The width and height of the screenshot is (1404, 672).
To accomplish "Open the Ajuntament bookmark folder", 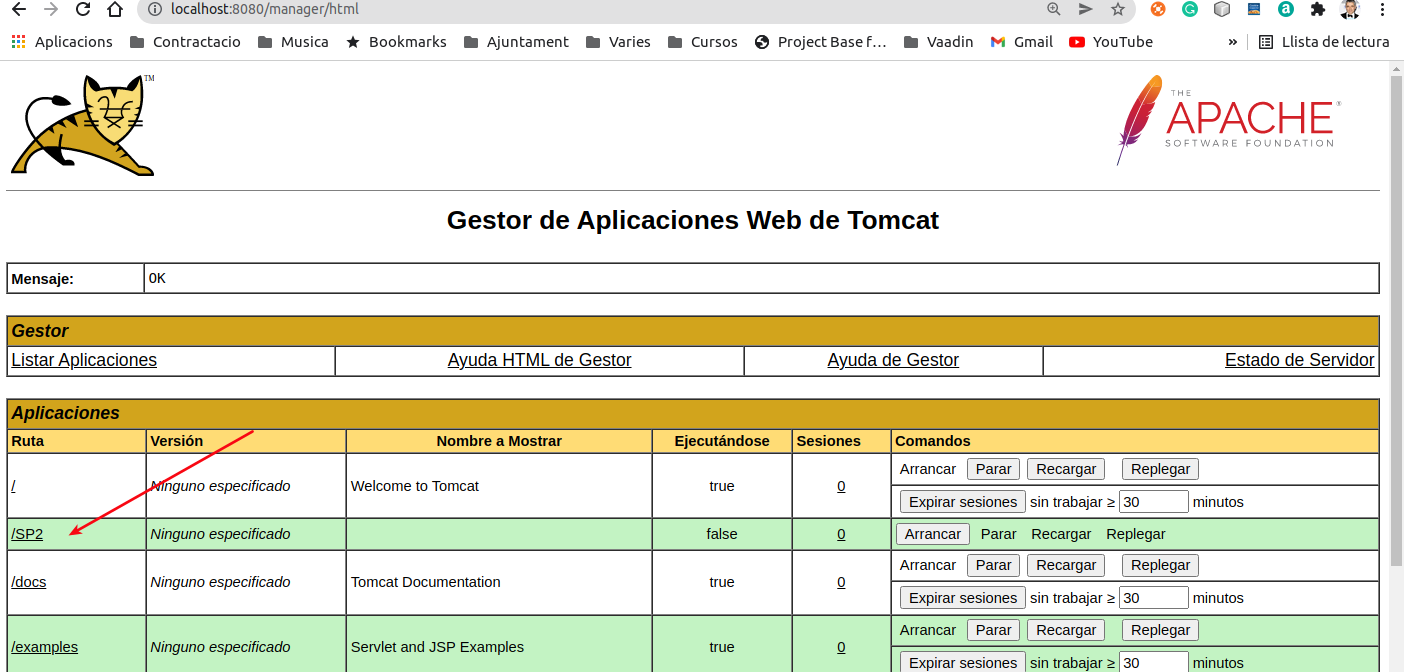I will (x=516, y=42).
